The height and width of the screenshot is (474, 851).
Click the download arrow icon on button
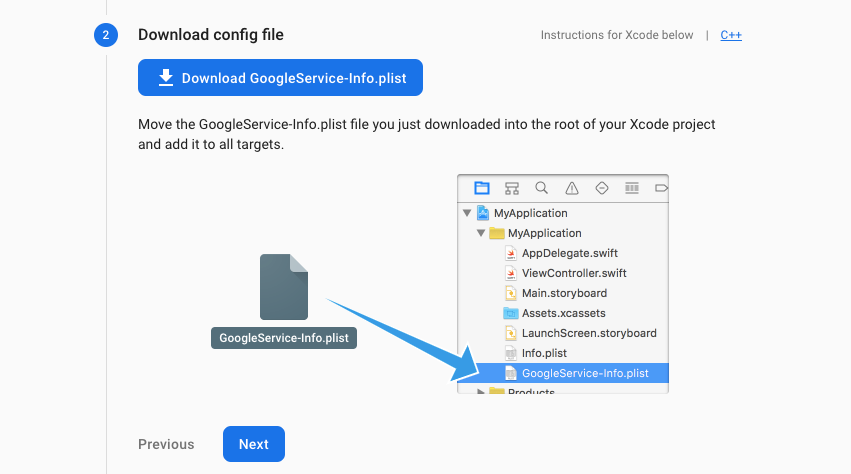coord(166,78)
